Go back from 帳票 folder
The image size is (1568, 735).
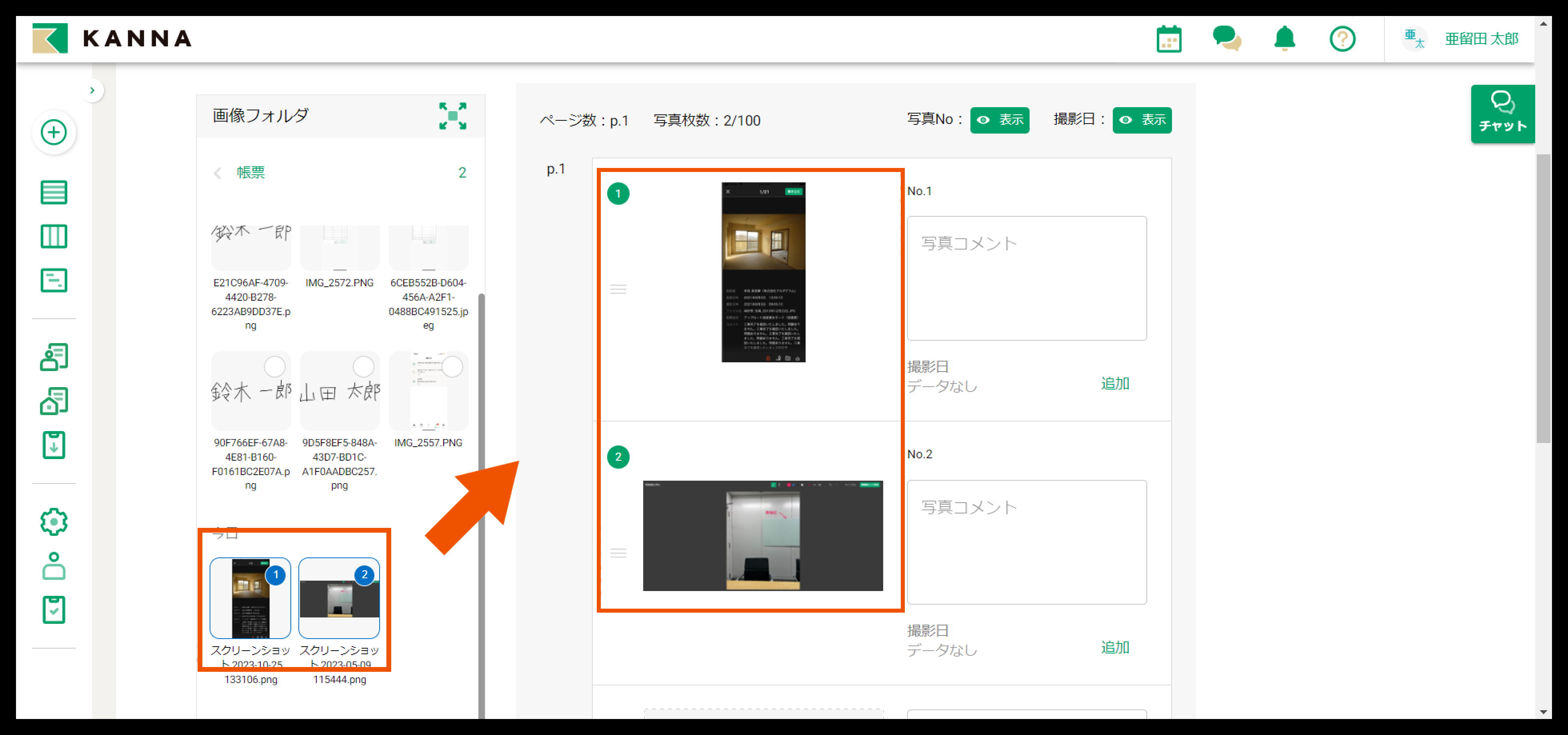click(218, 173)
